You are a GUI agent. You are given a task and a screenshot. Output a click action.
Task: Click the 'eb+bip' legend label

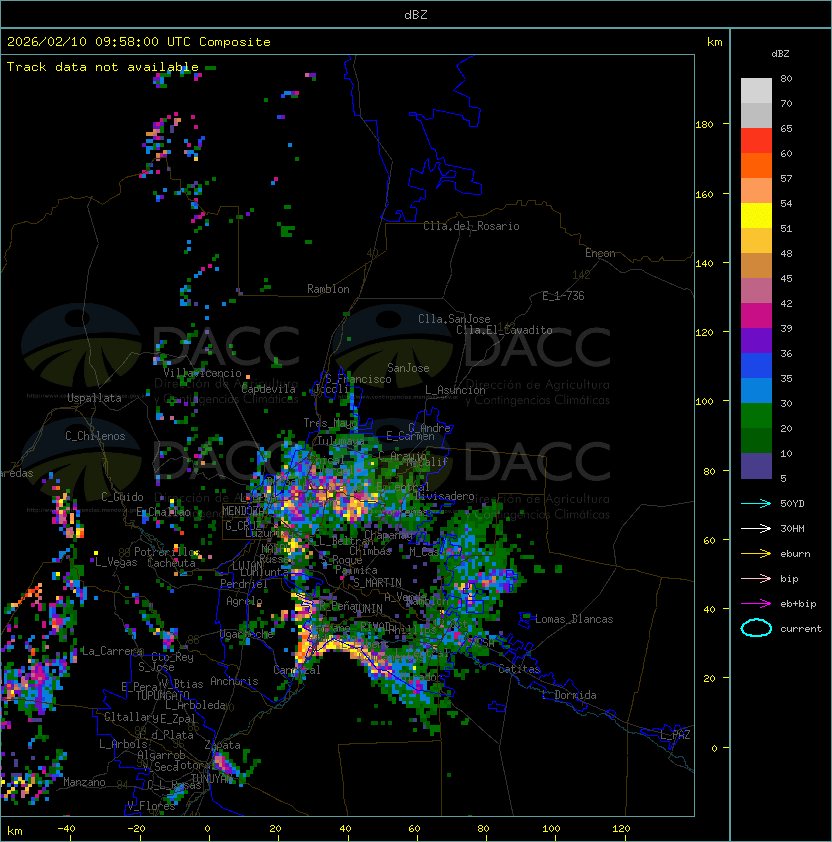[x=798, y=604]
